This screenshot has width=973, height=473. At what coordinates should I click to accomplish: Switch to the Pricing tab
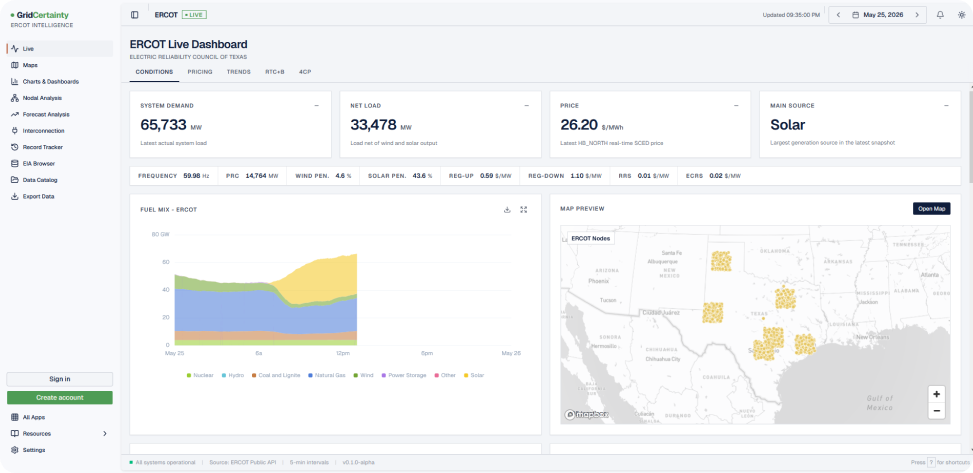(x=200, y=72)
